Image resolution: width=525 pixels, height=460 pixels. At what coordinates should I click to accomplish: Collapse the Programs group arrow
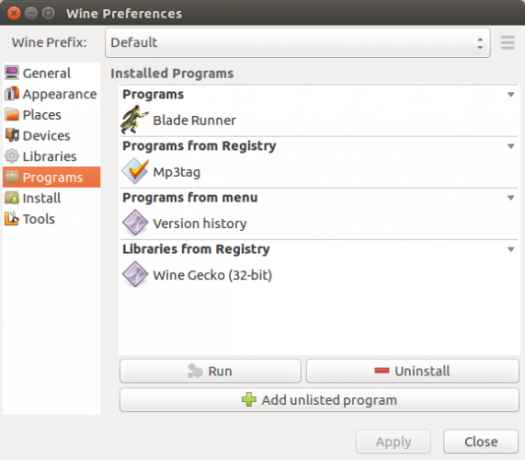point(511,94)
